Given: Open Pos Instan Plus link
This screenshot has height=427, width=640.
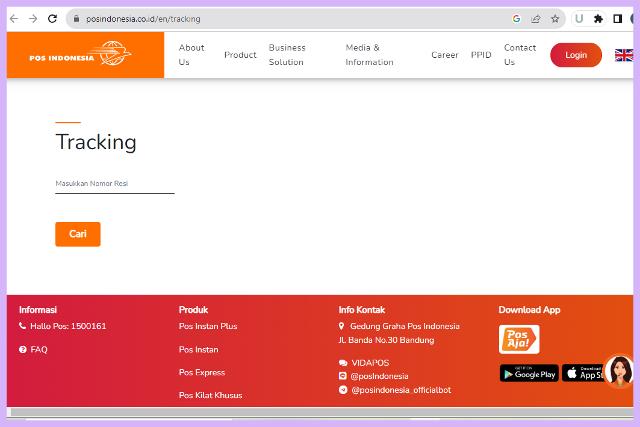Looking at the screenshot, I should click(x=208, y=326).
